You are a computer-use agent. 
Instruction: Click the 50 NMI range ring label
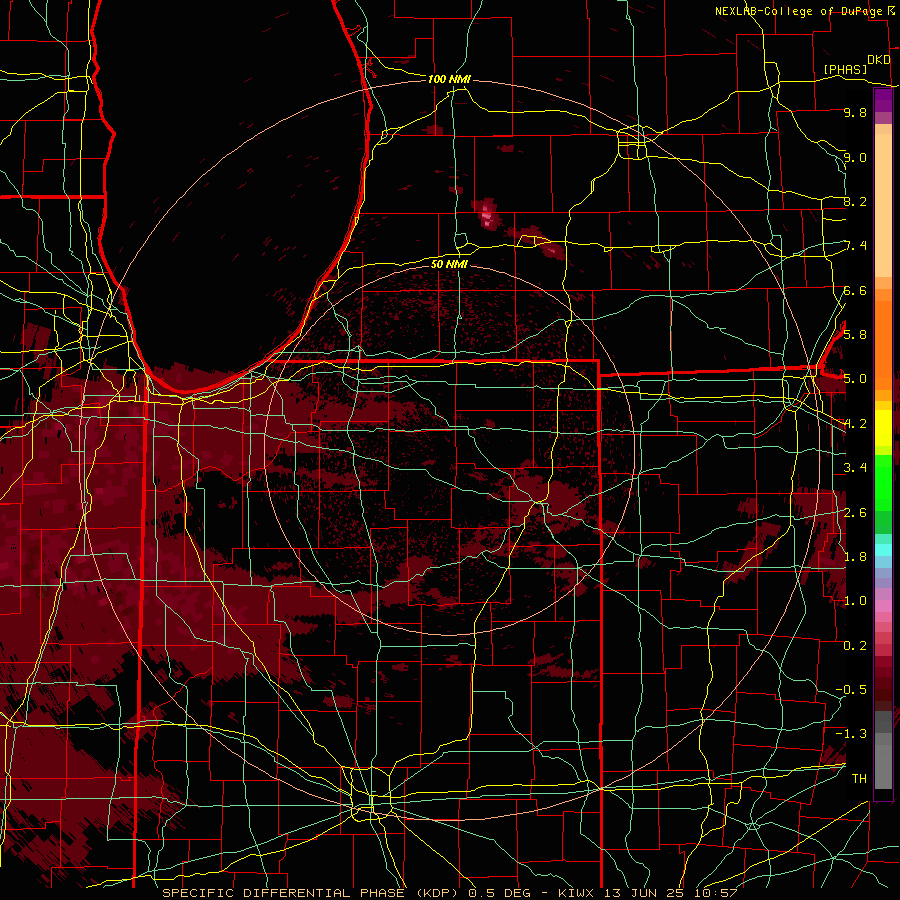449,264
